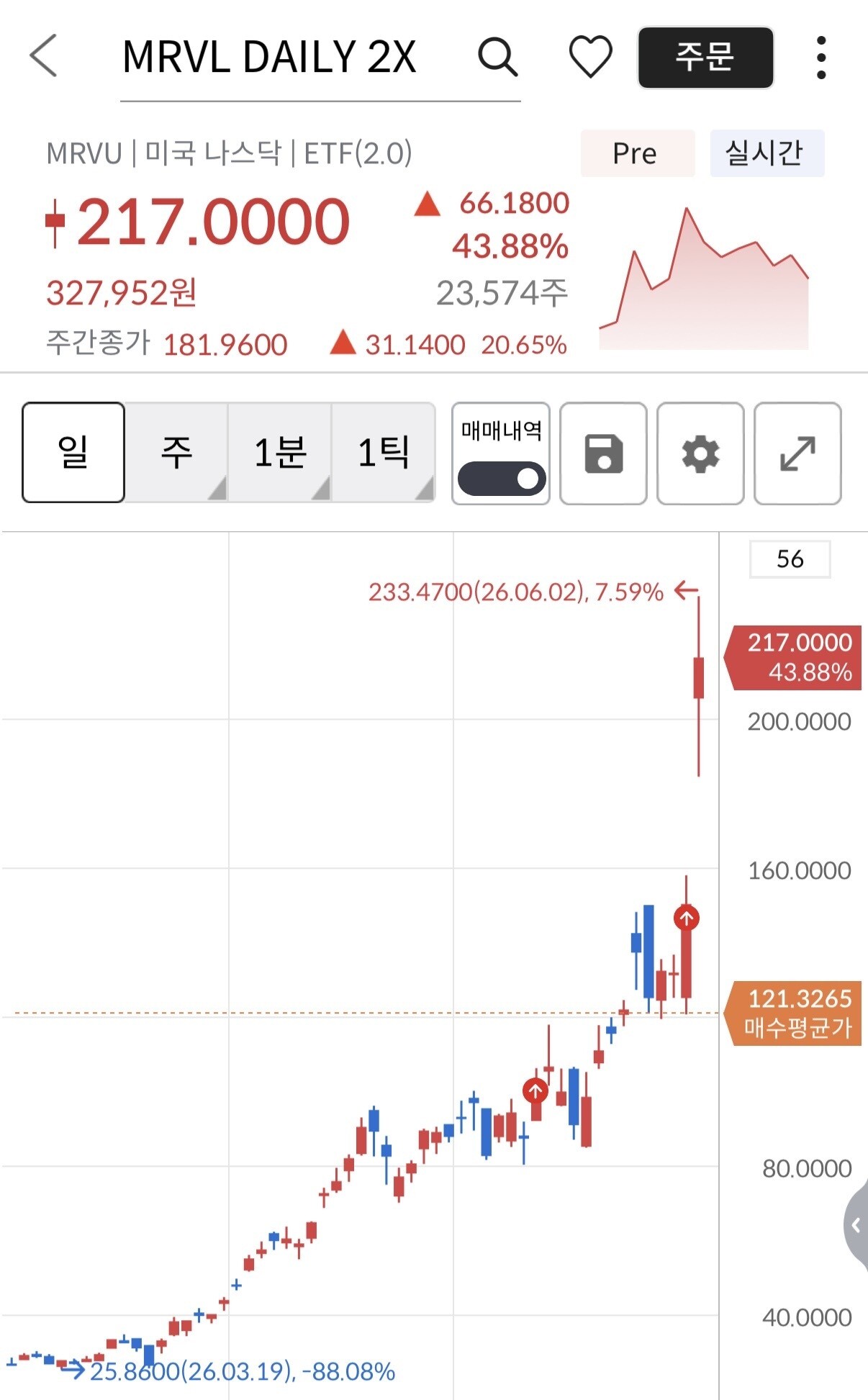The width and height of the screenshot is (868, 1400).
Task: Click the upper buy marker on the chart
Action: point(687,918)
